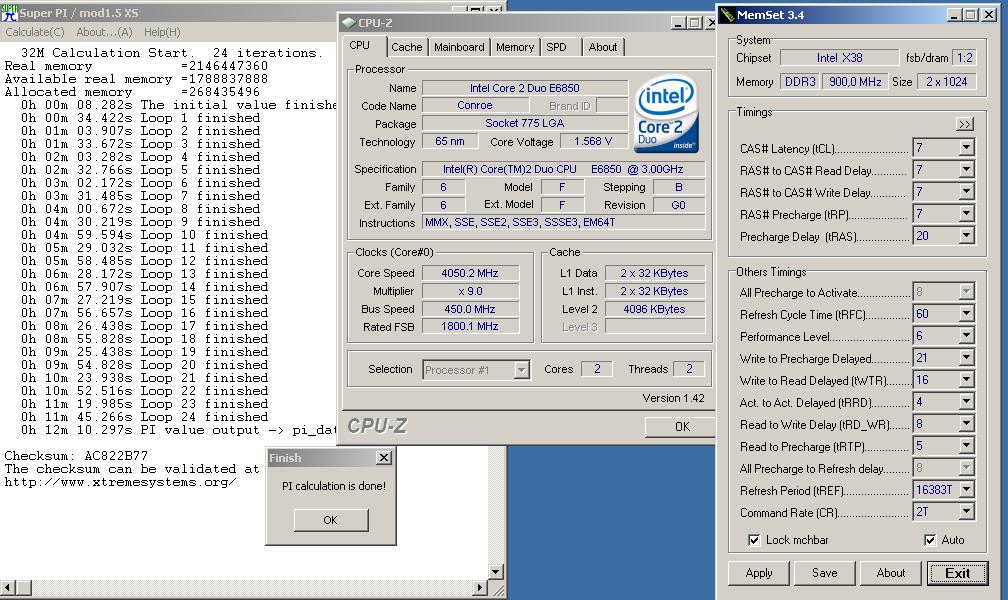Image resolution: width=1008 pixels, height=600 pixels.
Task: Click the PI value output line
Action: tap(179, 430)
